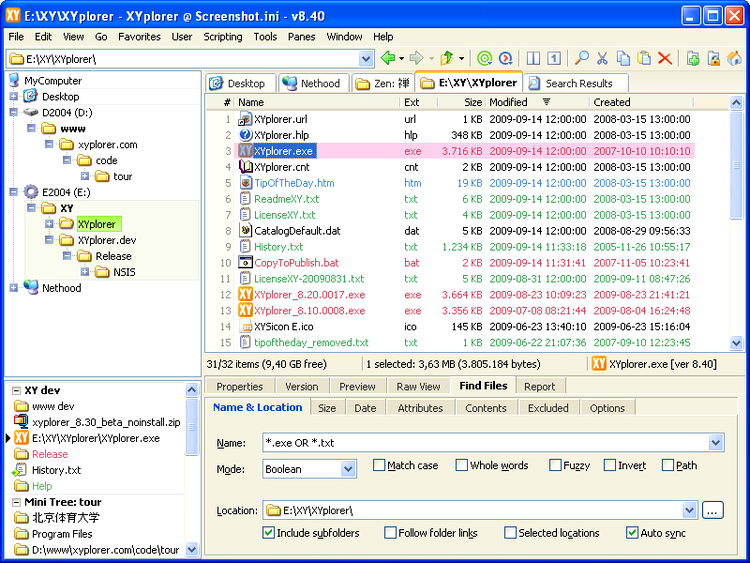Switch to the Search Results tab
750x563 pixels.
[576, 83]
